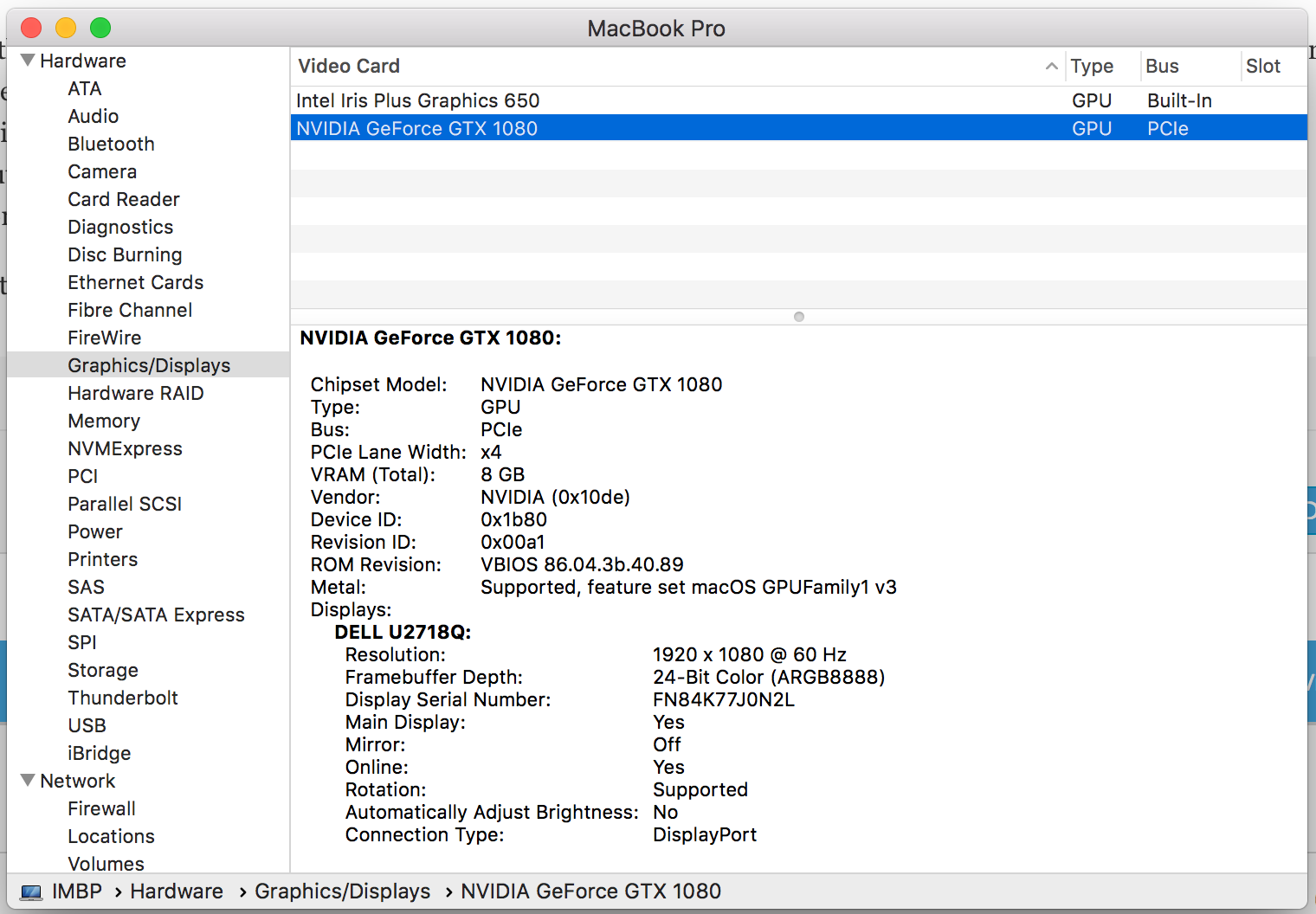Screen dimensions: 1316x914
Task: Click the VBIOS 86.04.3b.40.89 value
Action: [x=582, y=564]
